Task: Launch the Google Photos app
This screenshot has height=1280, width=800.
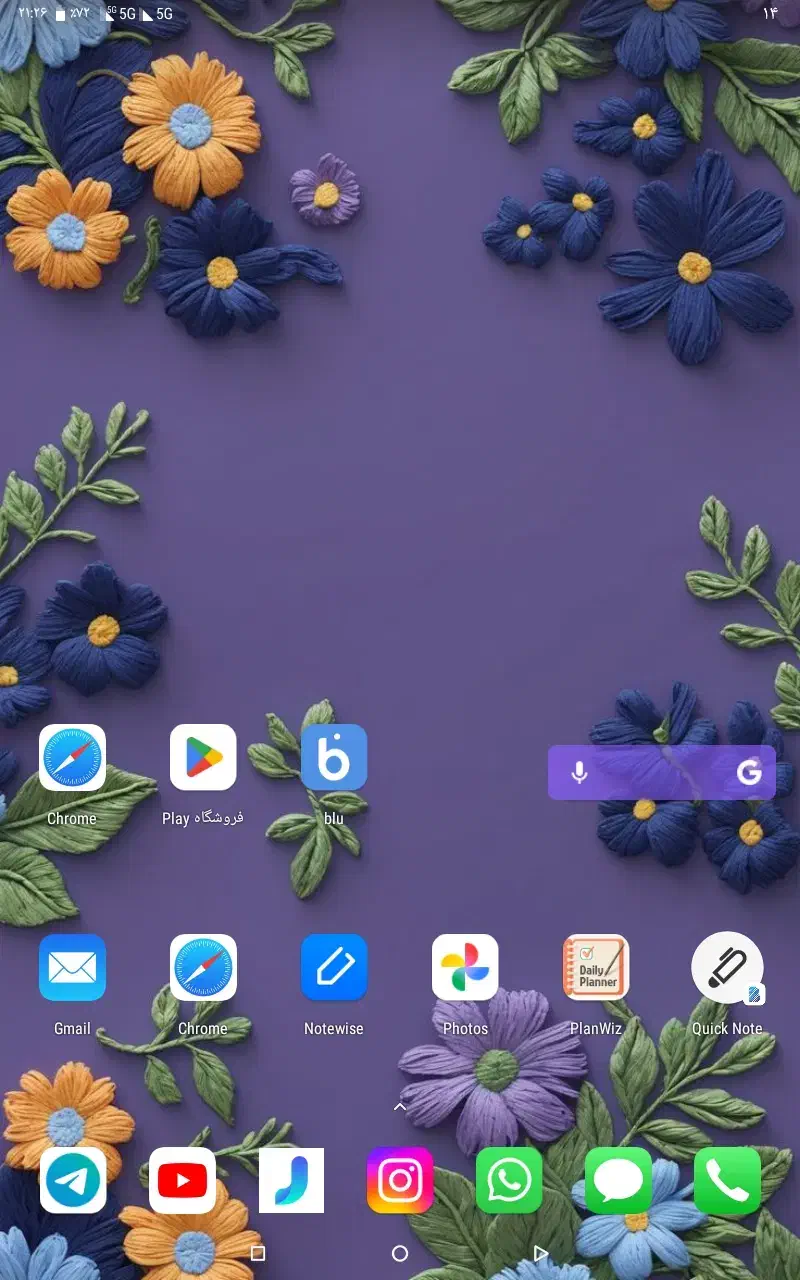Action: [x=465, y=965]
